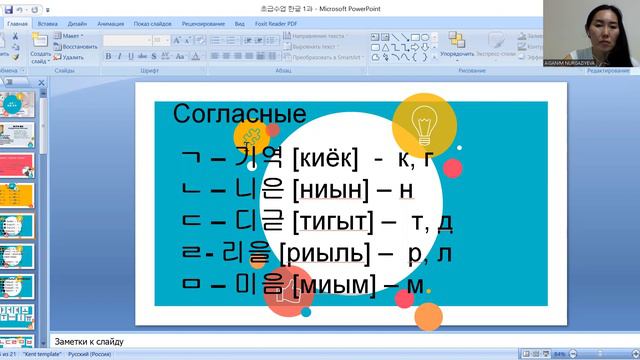
Task: Open Customize Quick Access Toolbar arrow
Action: click(x=48, y=10)
